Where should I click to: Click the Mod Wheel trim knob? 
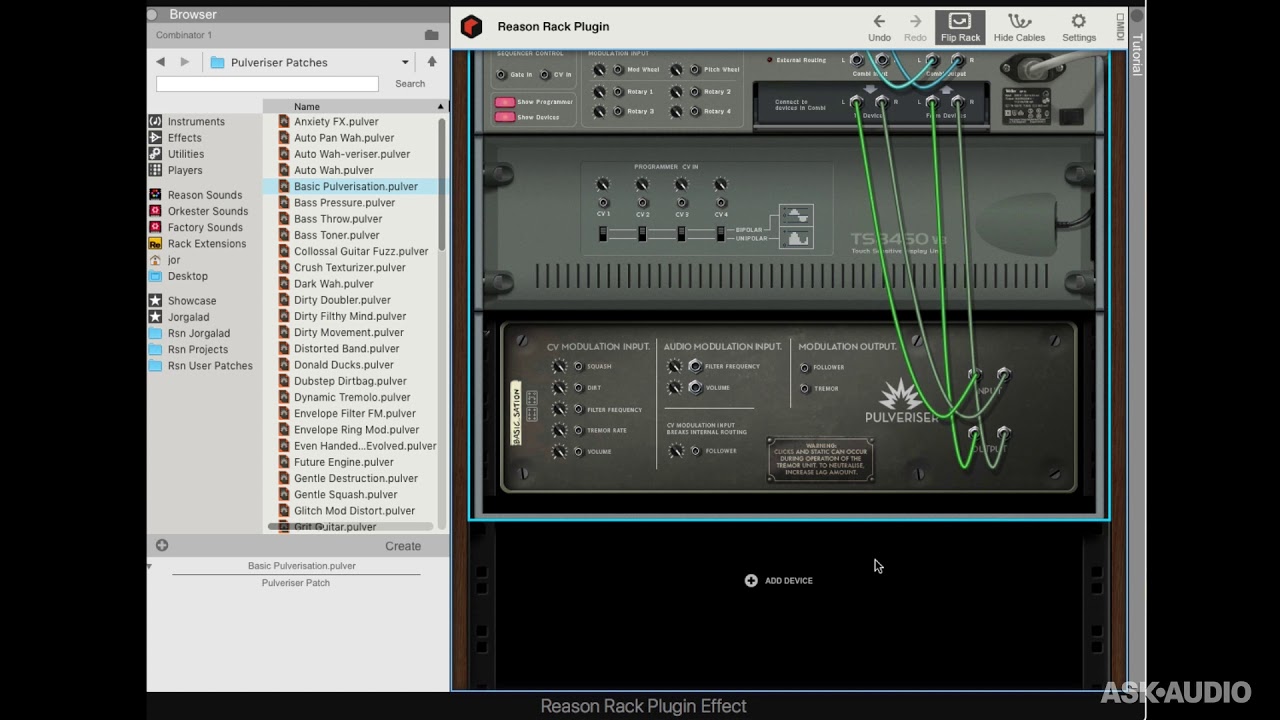(x=599, y=70)
